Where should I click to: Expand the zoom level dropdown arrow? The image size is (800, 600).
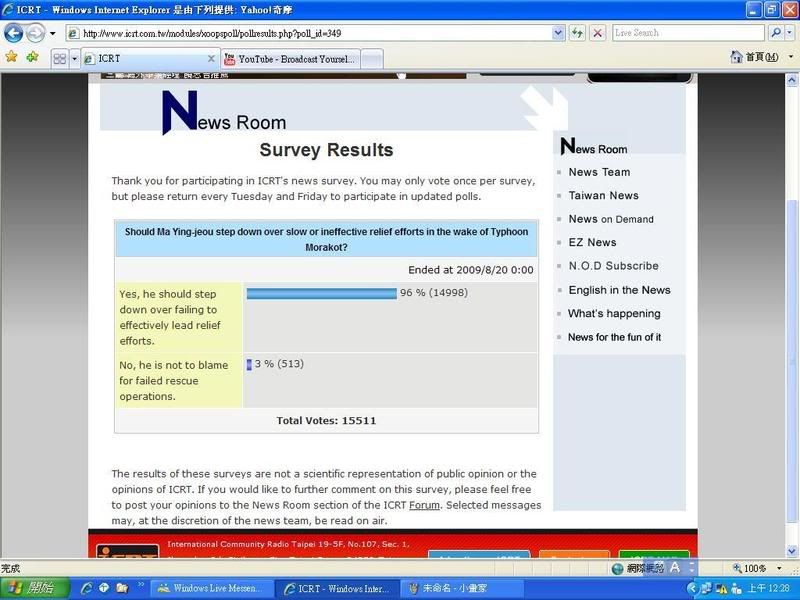(x=779, y=568)
